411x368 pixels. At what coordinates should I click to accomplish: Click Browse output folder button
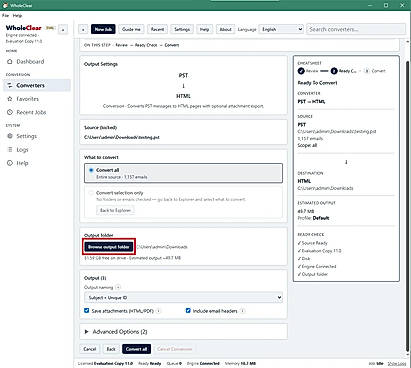[109, 247]
